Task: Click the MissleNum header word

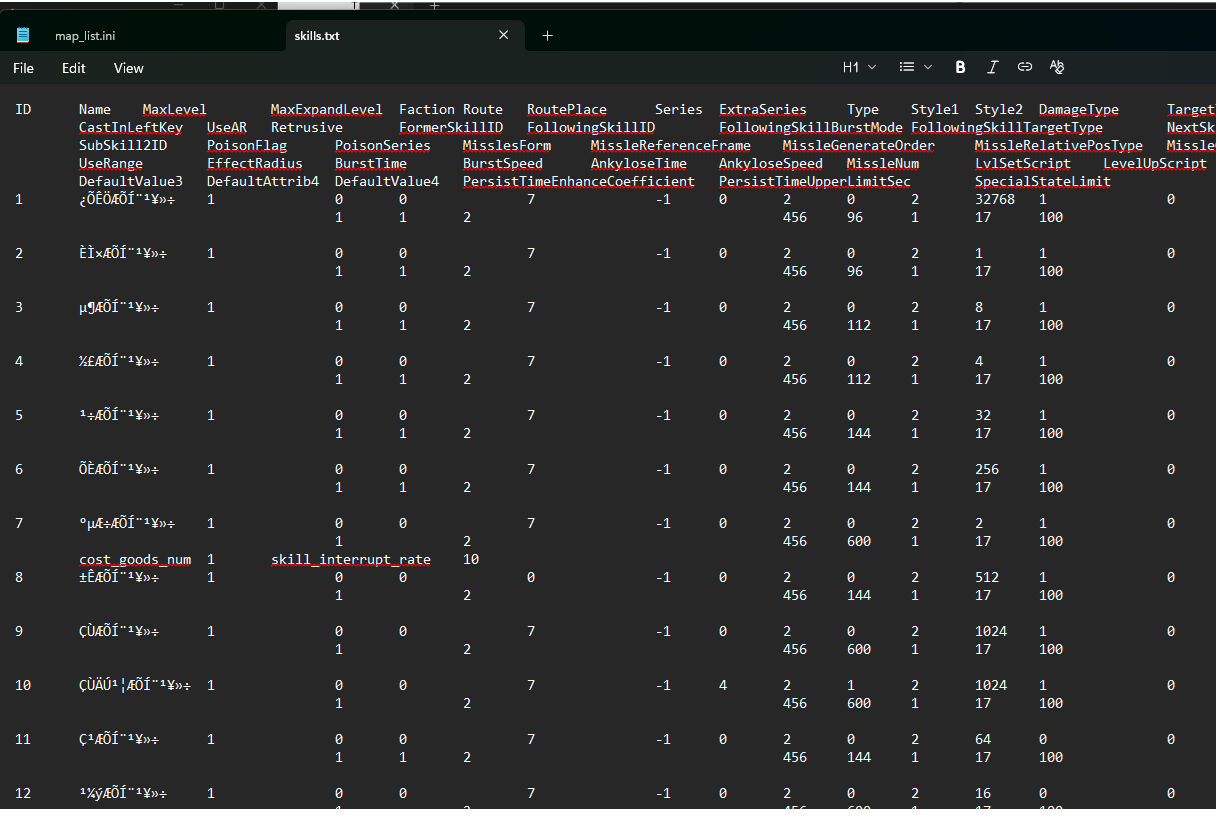Action: (883, 163)
